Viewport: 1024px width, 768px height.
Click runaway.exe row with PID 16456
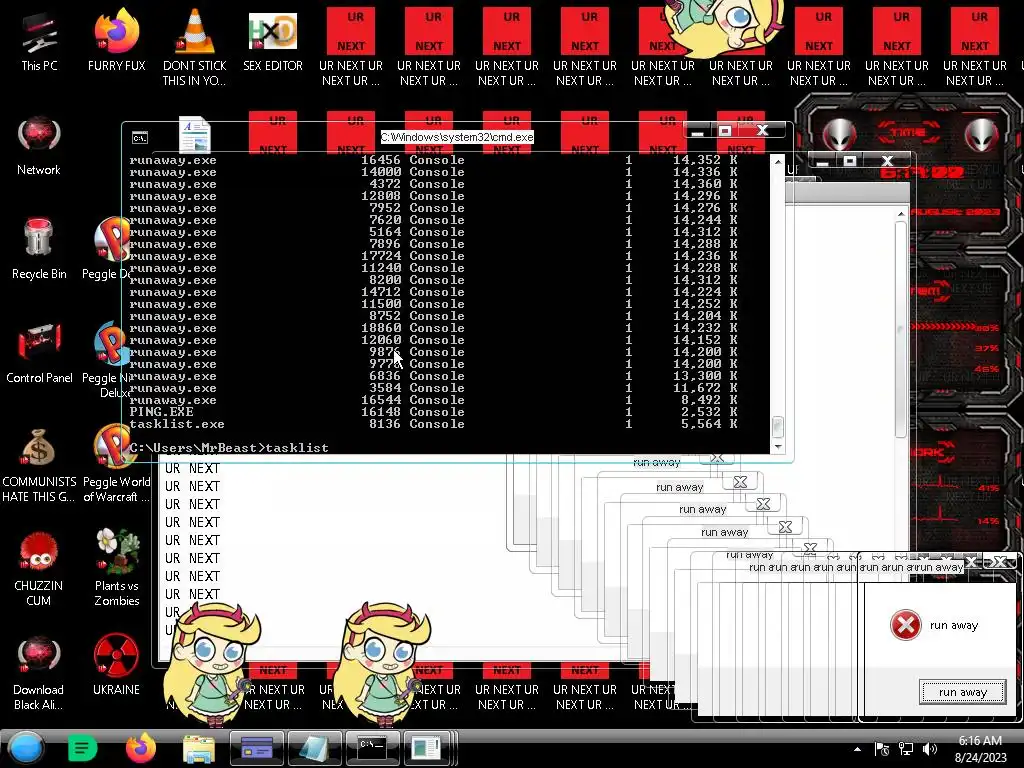coord(434,160)
